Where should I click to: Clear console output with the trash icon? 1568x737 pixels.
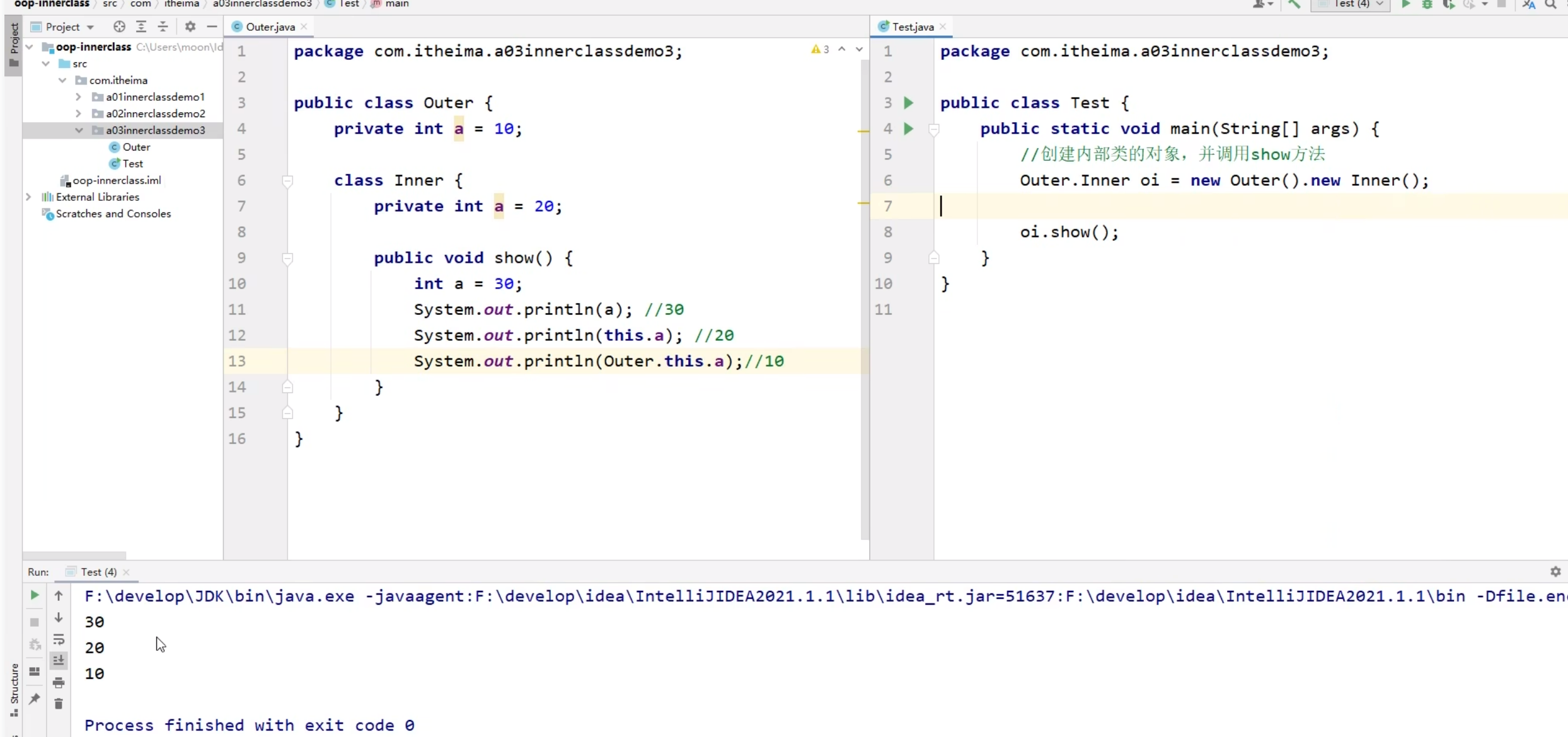[x=59, y=704]
